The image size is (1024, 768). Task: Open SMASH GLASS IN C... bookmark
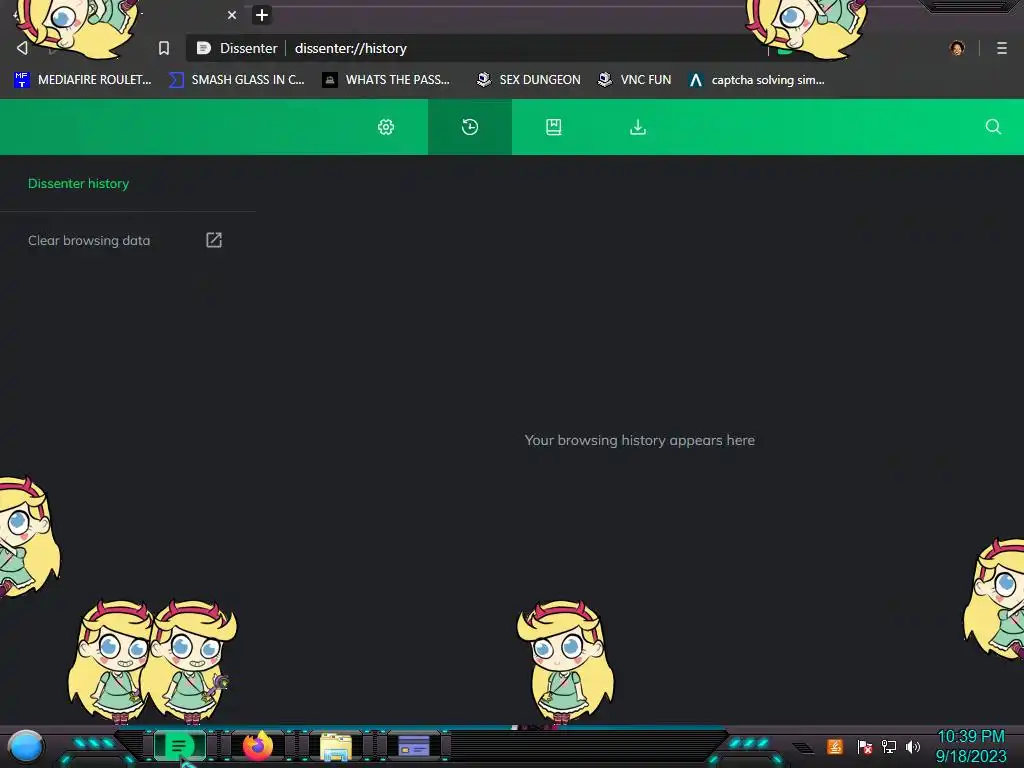click(x=236, y=80)
